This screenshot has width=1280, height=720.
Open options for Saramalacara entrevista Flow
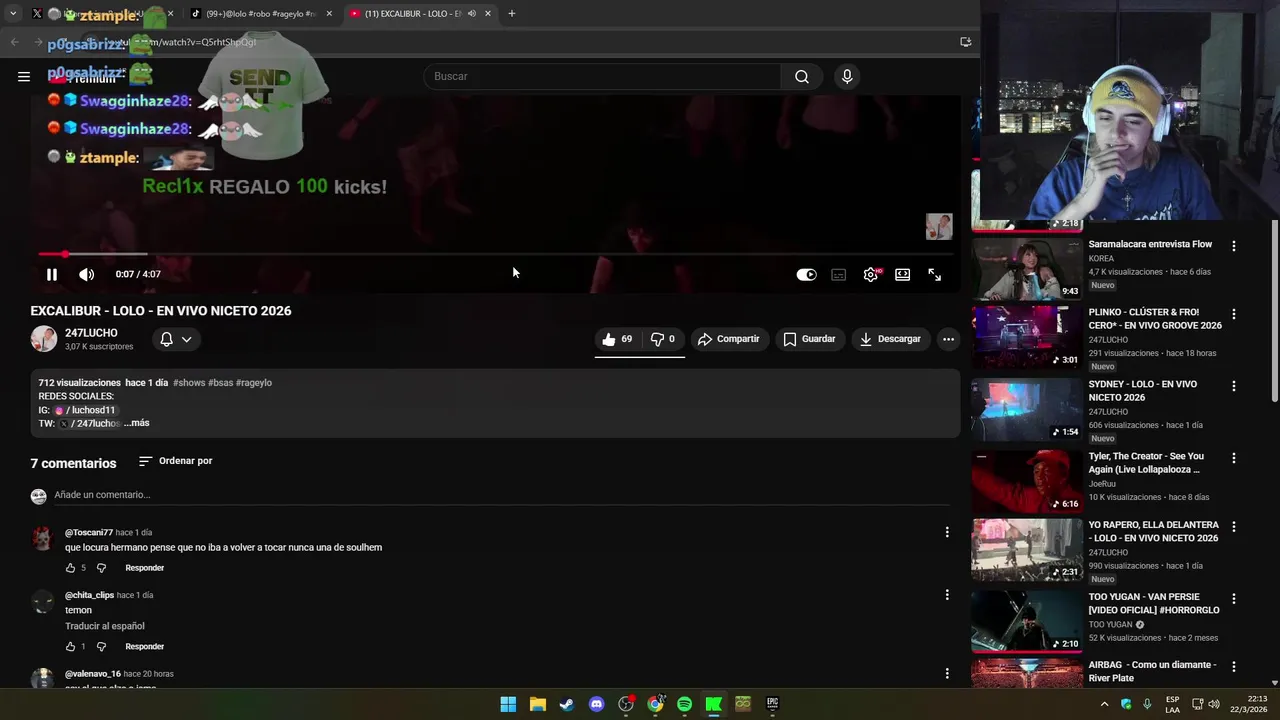[x=1234, y=245]
